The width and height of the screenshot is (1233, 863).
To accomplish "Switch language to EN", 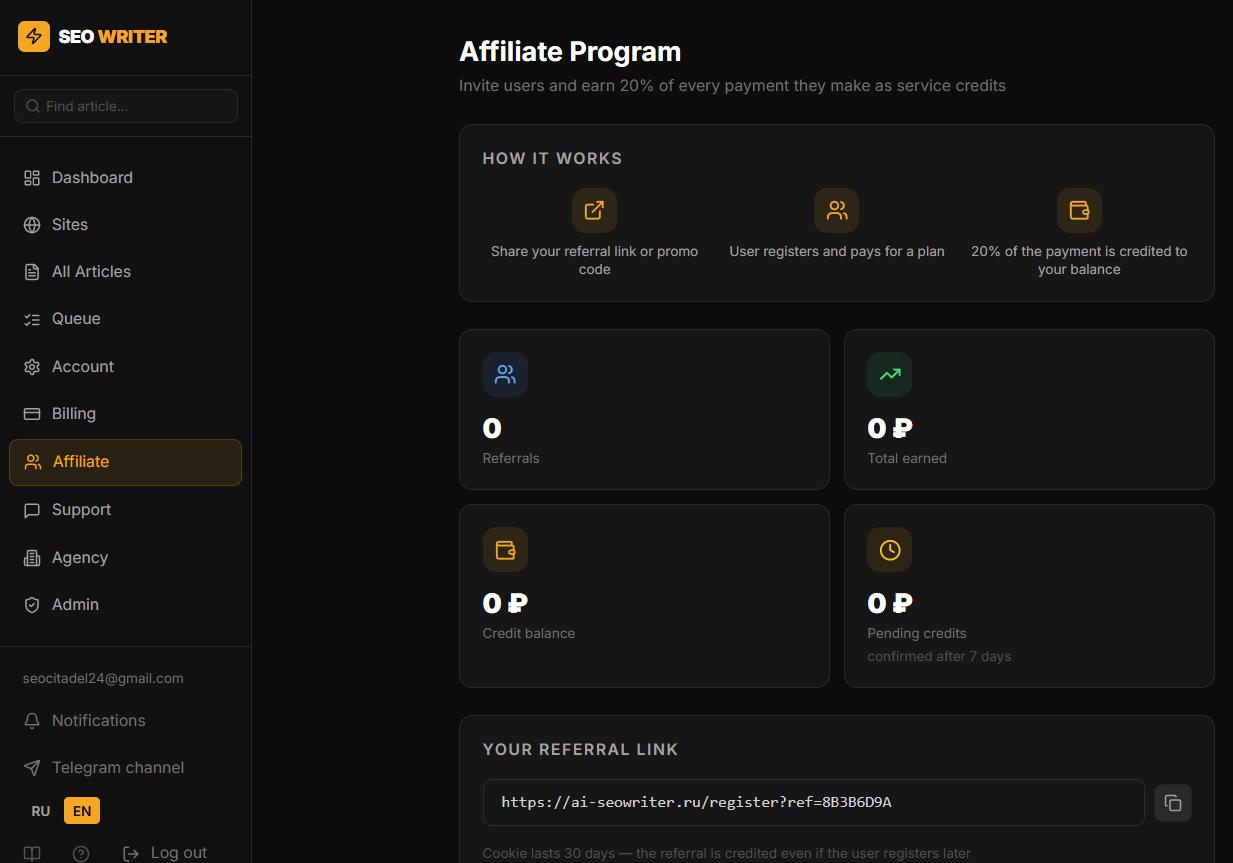I will click(x=82, y=811).
